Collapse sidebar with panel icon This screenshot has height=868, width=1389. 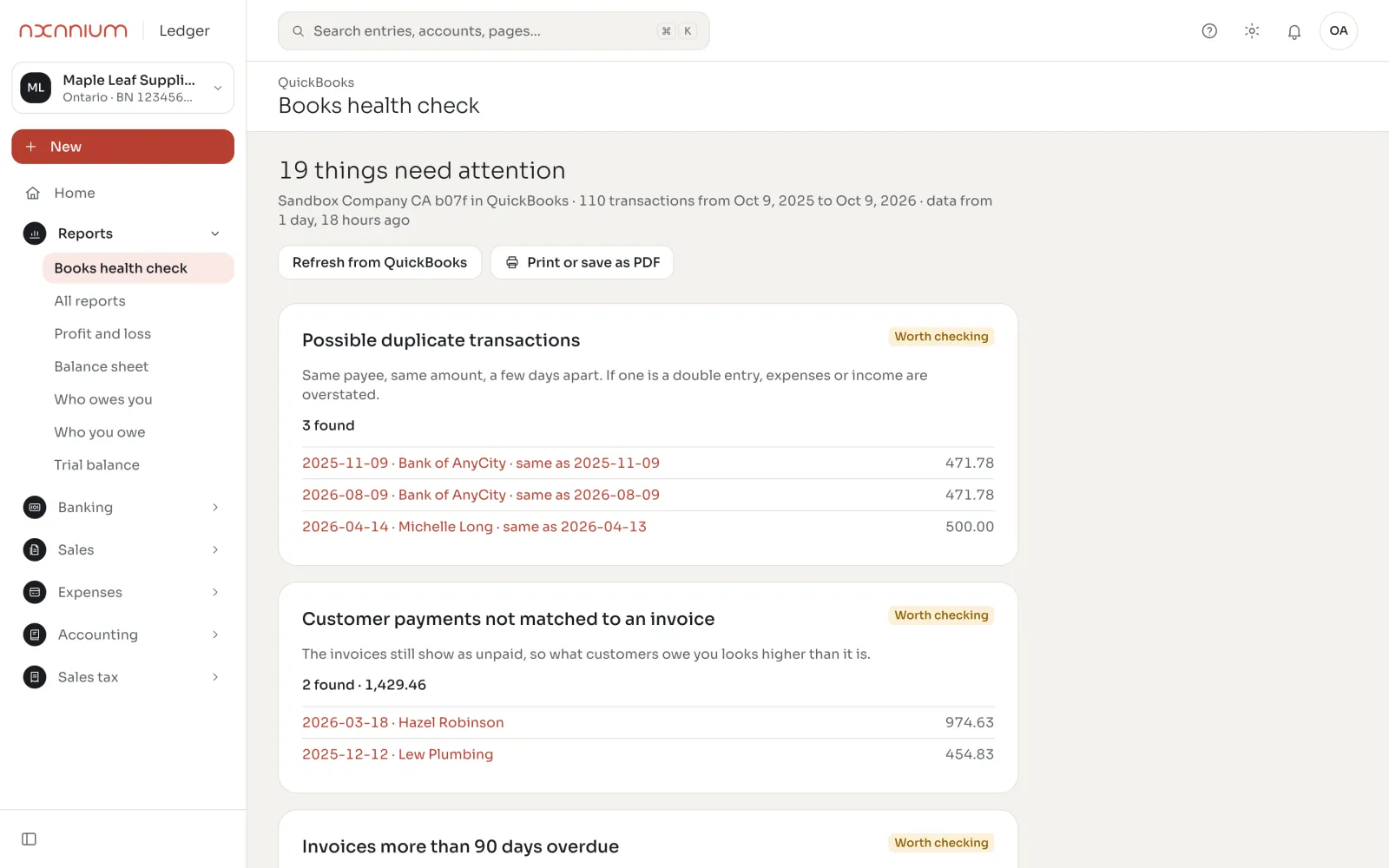coord(29,839)
